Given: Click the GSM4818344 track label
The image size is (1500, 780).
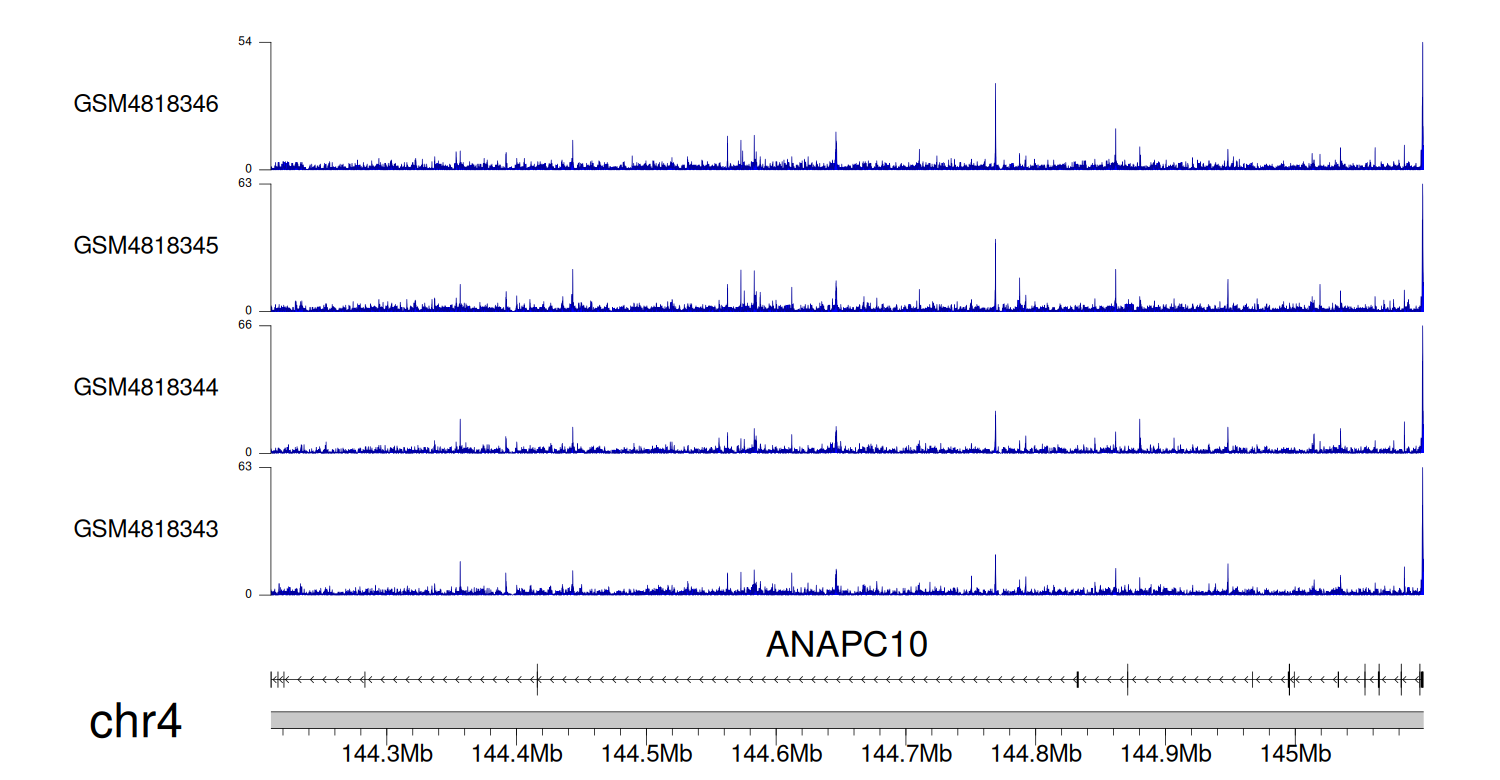Looking at the screenshot, I should click(146, 387).
